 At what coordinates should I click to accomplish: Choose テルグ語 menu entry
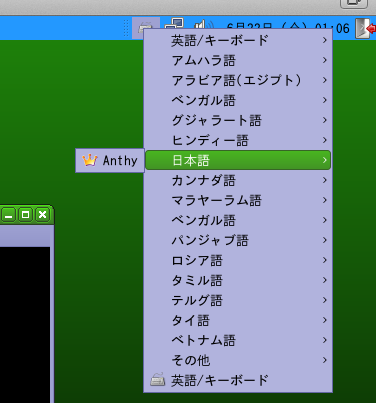(238, 300)
